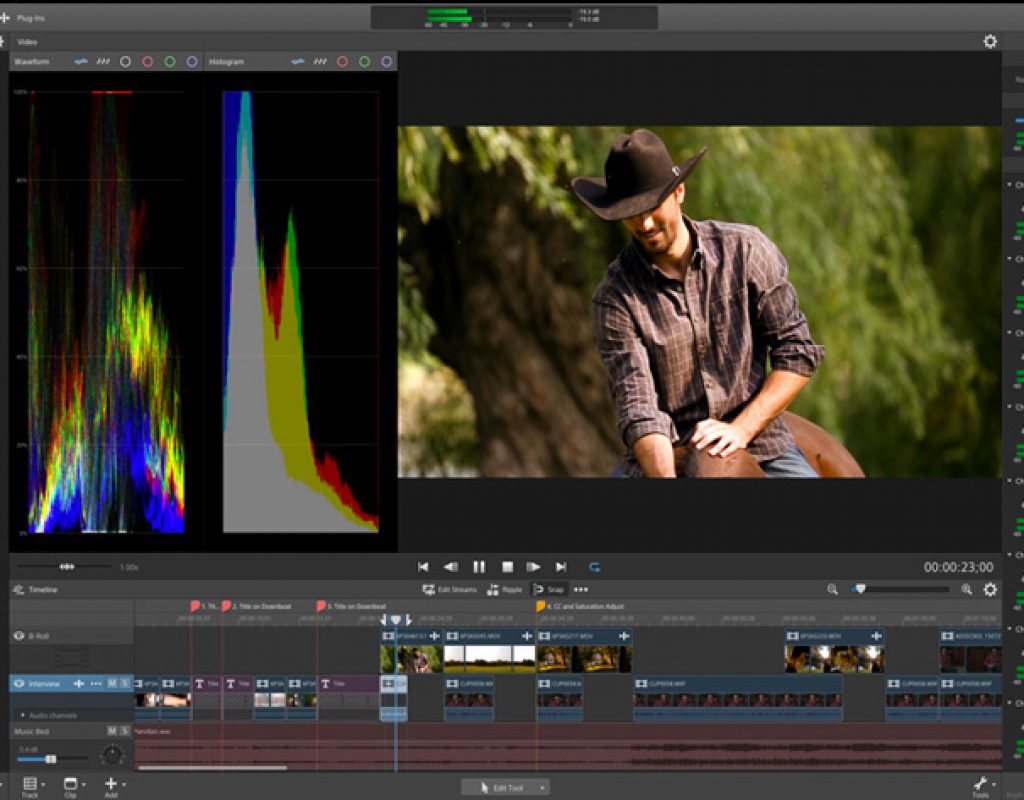Click the Music Bed pan knob
This screenshot has width=1024, height=800.
click(113, 756)
